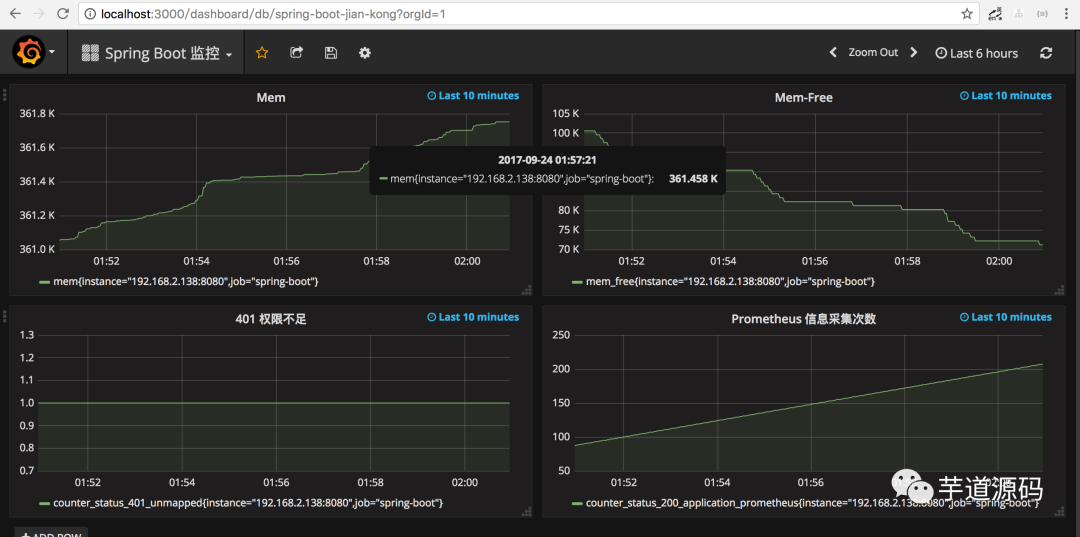Viewport: 1080px width, 537px height.
Task: Click 401 panel resize corner handle
Action: pos(526,511)
